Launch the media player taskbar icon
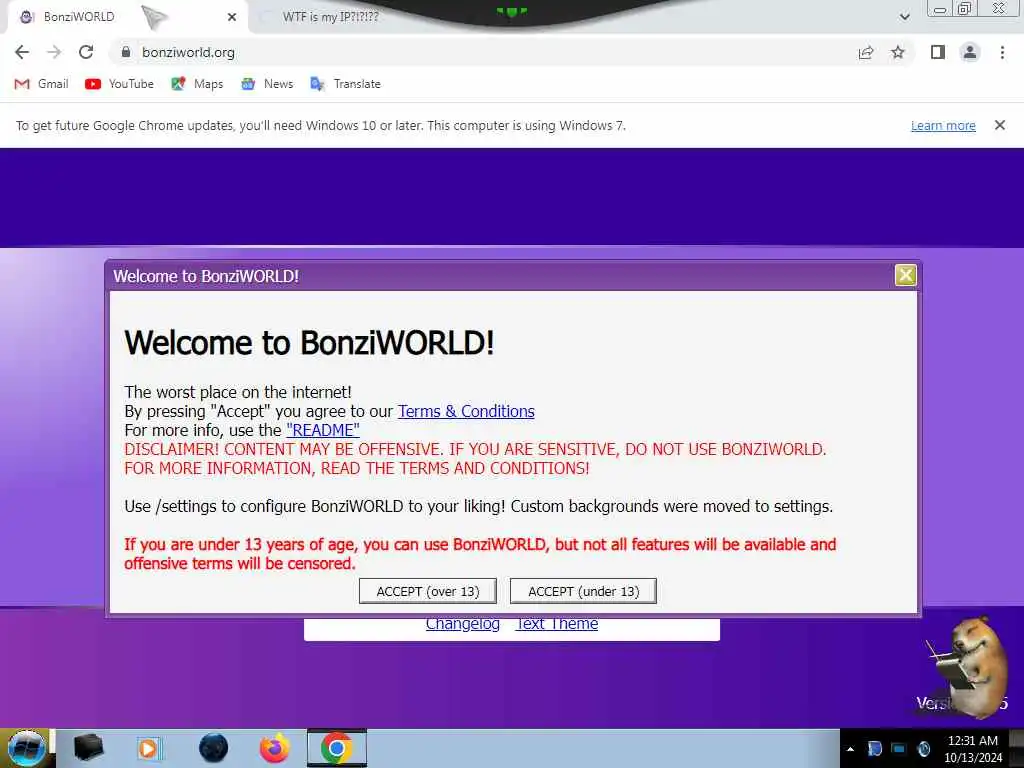1024x768 pixels. [149, 748]
